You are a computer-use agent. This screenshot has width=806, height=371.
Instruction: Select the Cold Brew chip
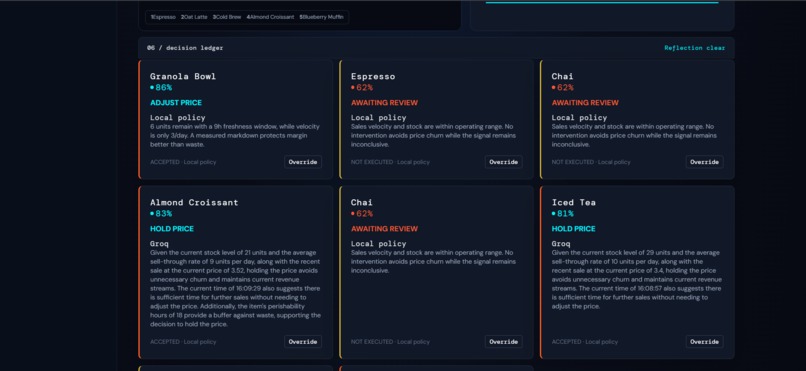coord(227,17)
